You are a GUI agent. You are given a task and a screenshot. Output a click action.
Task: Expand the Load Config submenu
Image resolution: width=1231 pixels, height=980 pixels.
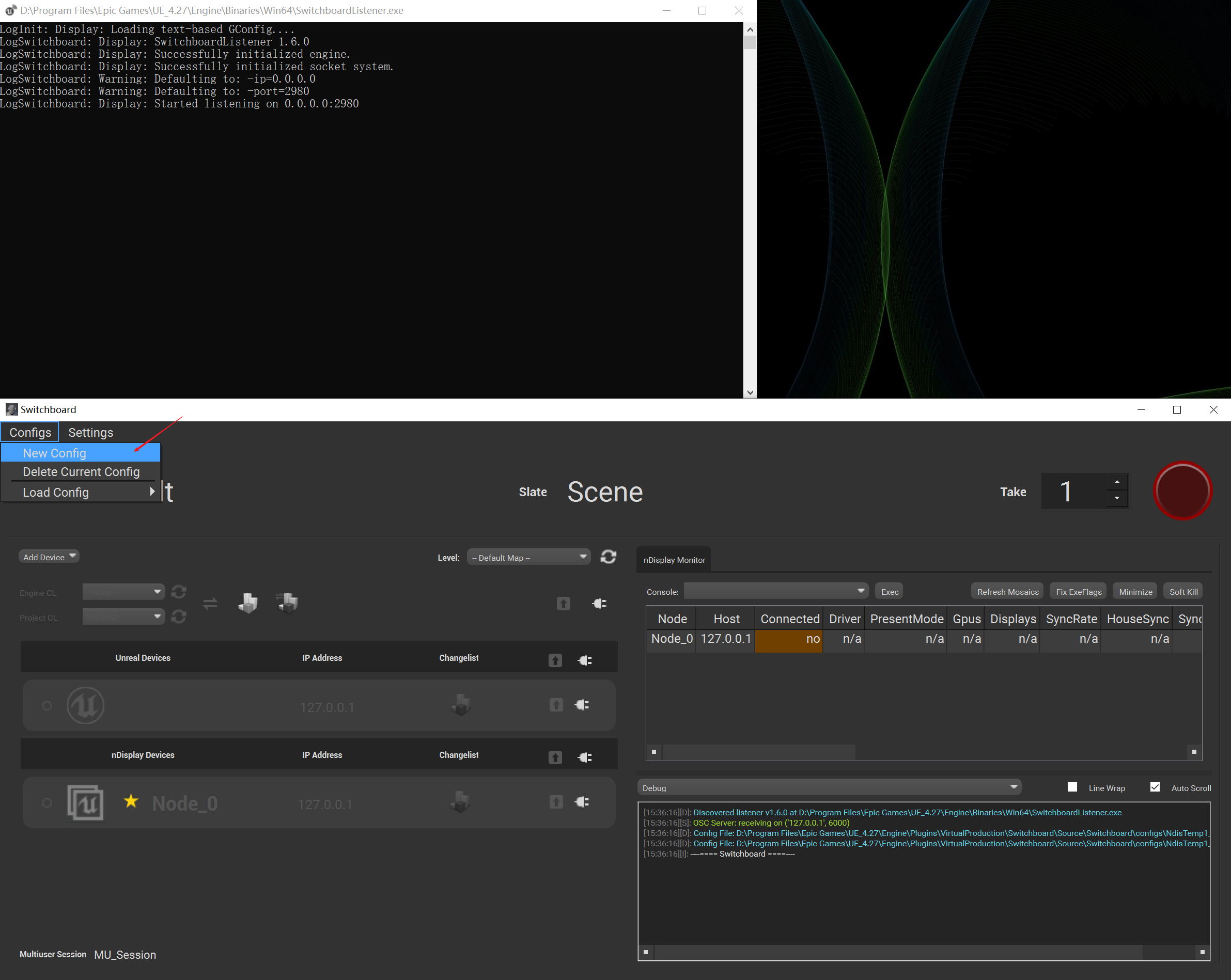(81, 492)
